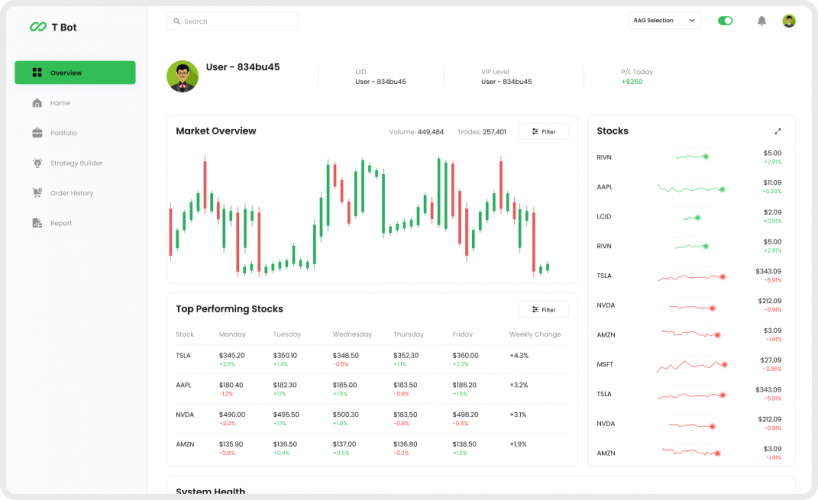Click AMZN row in Top Performing Stocks table
818x500 pixels.
(372, 448)
